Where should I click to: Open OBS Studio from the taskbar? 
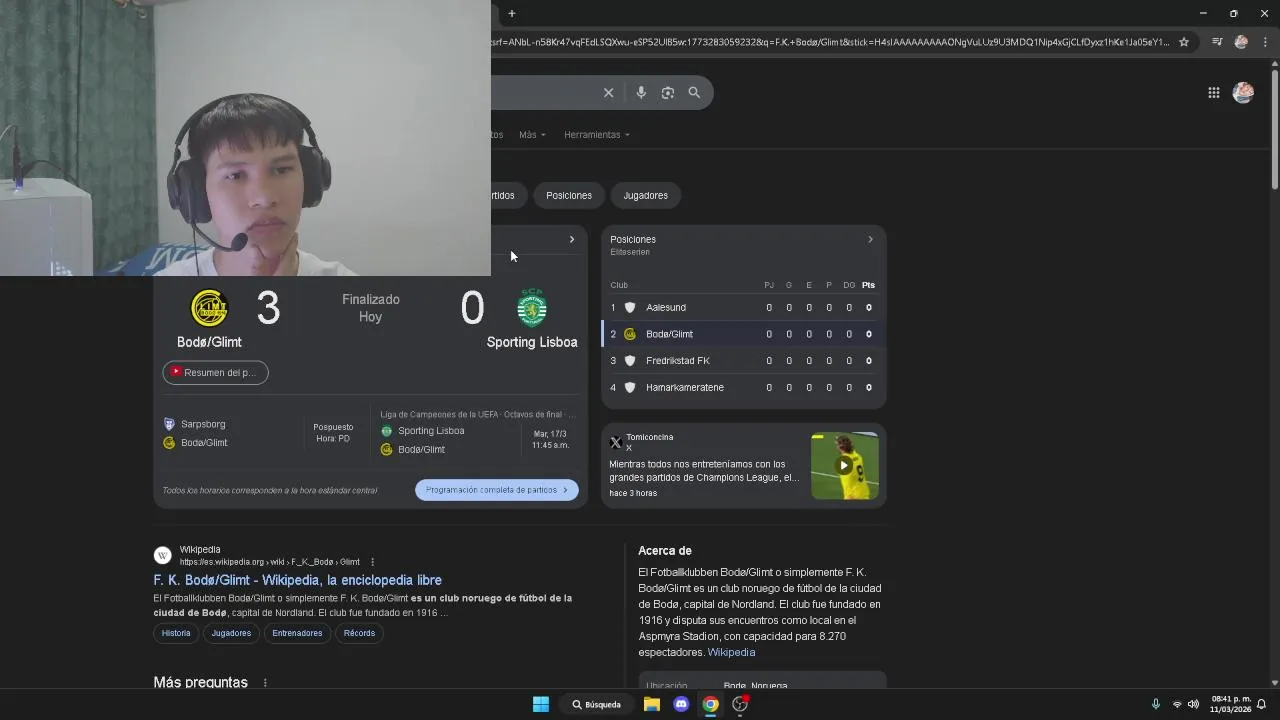740,704
